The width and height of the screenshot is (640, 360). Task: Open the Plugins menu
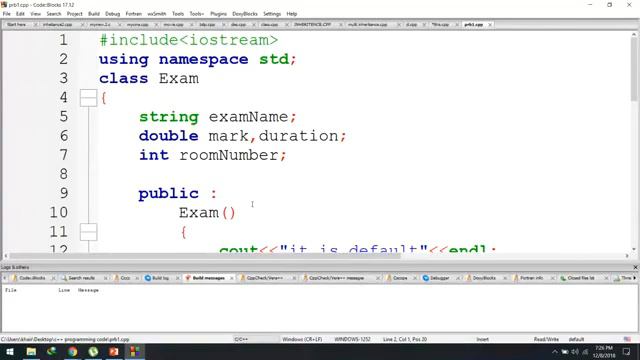(x=218, y=14)
